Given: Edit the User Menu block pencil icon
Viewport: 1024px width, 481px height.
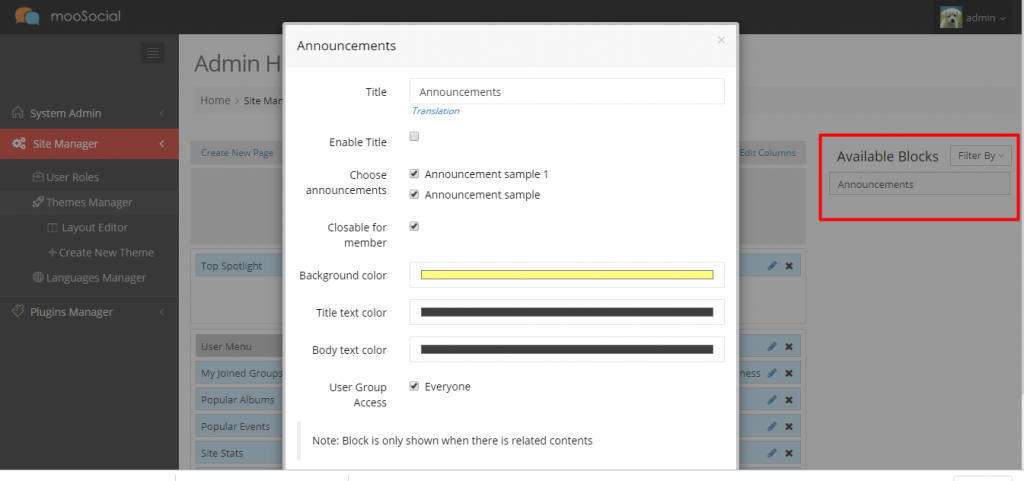Looking at the screenshot, I should pos(772,347).
